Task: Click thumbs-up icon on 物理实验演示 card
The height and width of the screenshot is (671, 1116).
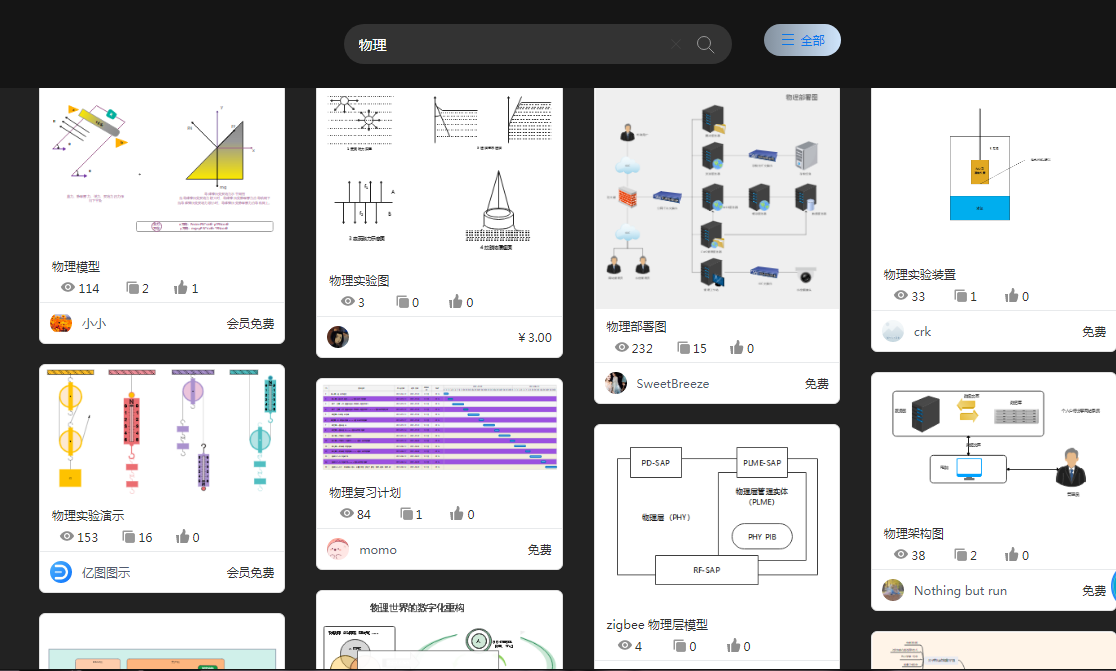Action: pos(182,537)
